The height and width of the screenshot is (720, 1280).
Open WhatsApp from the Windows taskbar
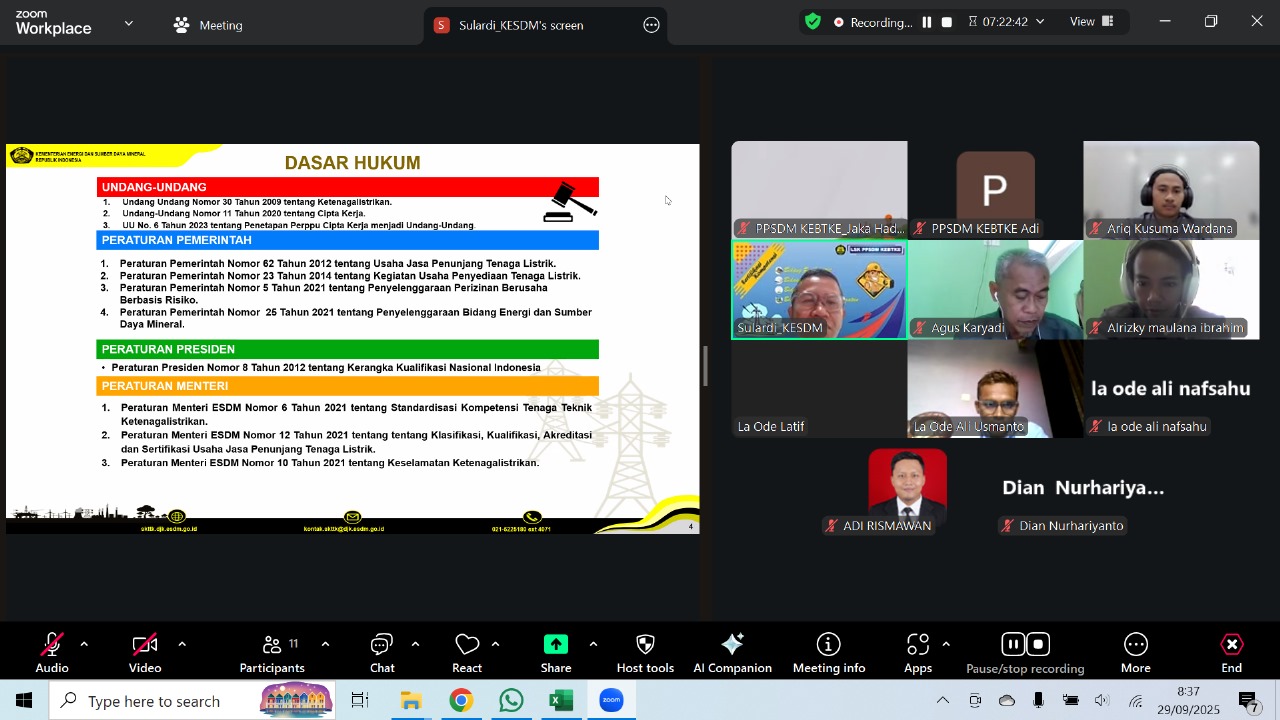[511, 701]
